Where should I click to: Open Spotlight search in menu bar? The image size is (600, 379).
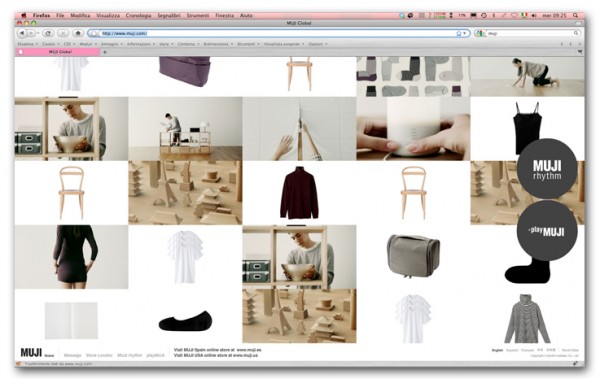[576, 16]
